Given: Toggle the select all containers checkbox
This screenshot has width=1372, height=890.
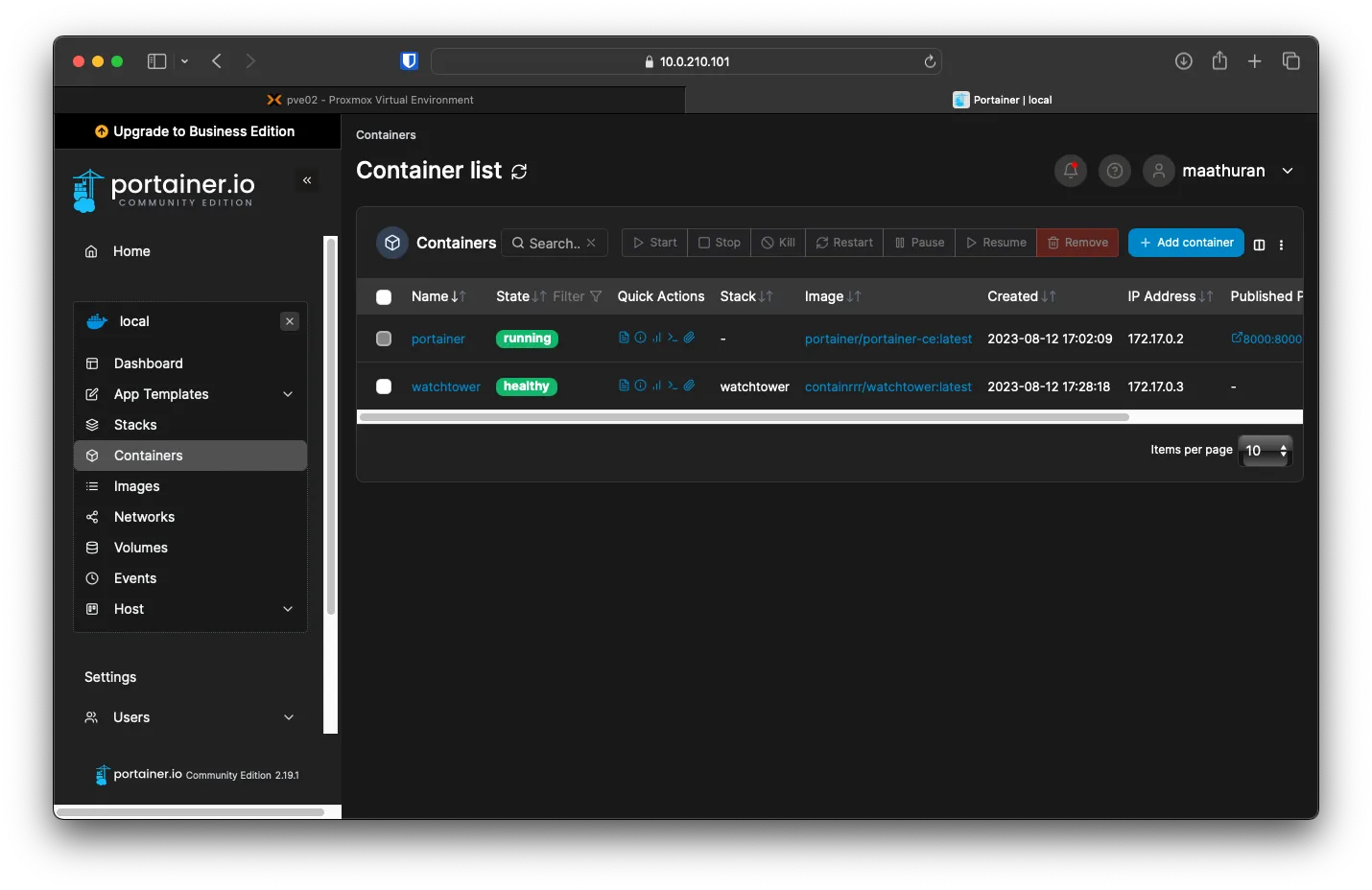Looking at the screenshot, I should [x=384, y=297].
